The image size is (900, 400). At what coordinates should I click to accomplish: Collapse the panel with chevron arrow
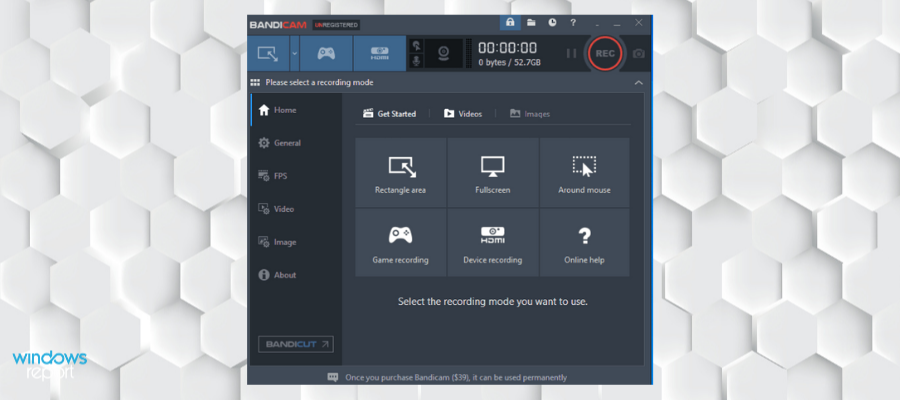[639, 83]
